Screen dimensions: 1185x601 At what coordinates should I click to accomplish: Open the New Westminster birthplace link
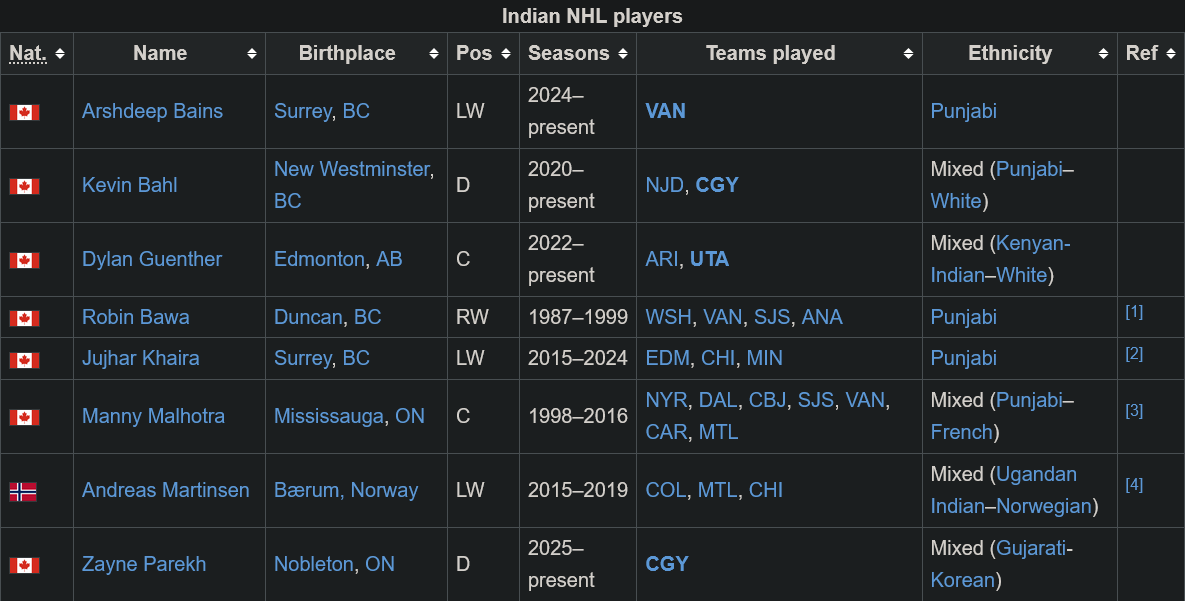351,169
